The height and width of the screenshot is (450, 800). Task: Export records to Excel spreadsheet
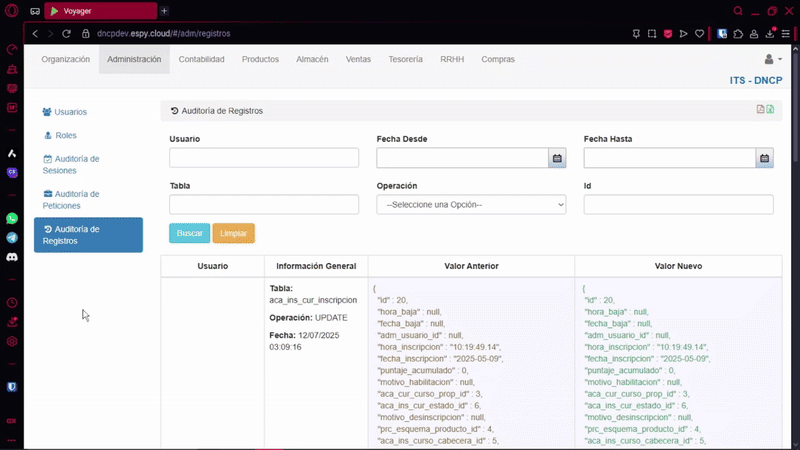(x=770, y=110)
